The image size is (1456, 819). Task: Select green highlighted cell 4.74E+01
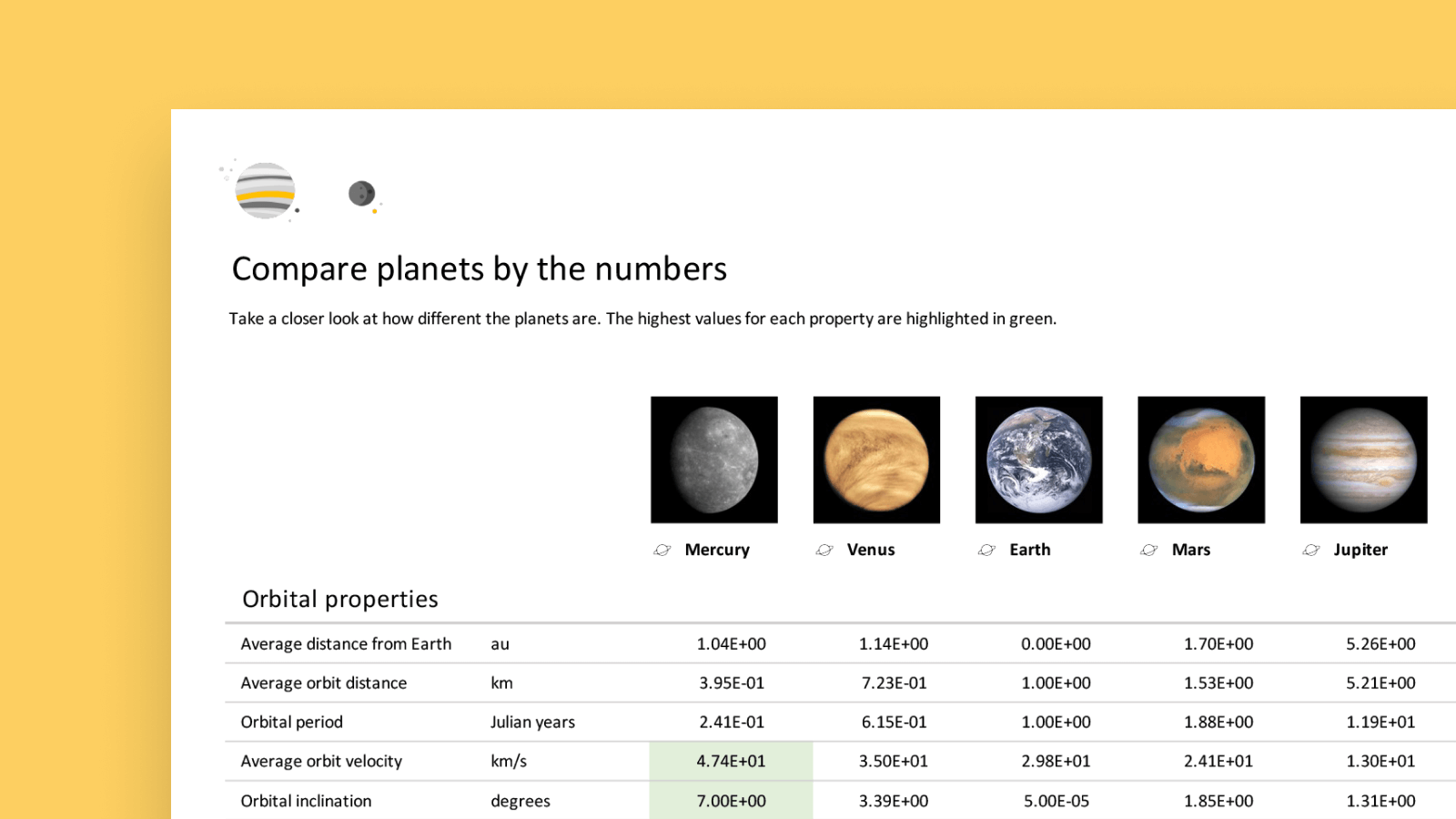731,761
